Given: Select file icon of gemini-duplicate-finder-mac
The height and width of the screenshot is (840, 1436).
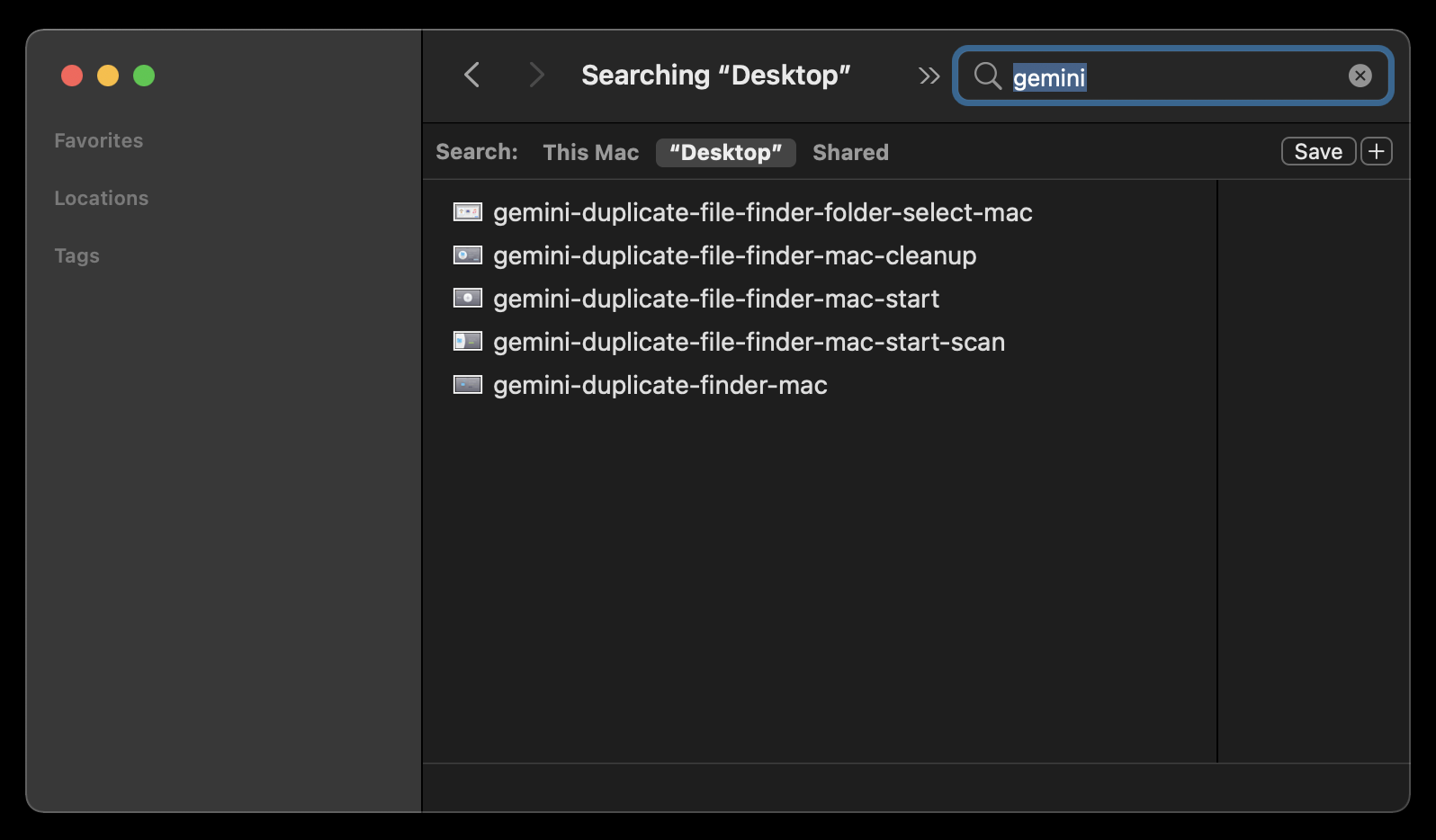Looking at the screenshot, I should click(468, 385).
